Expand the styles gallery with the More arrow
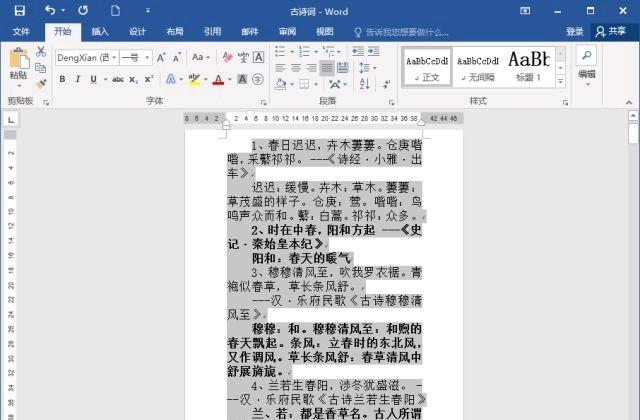640x420 pixels. (x=560, y=81)
